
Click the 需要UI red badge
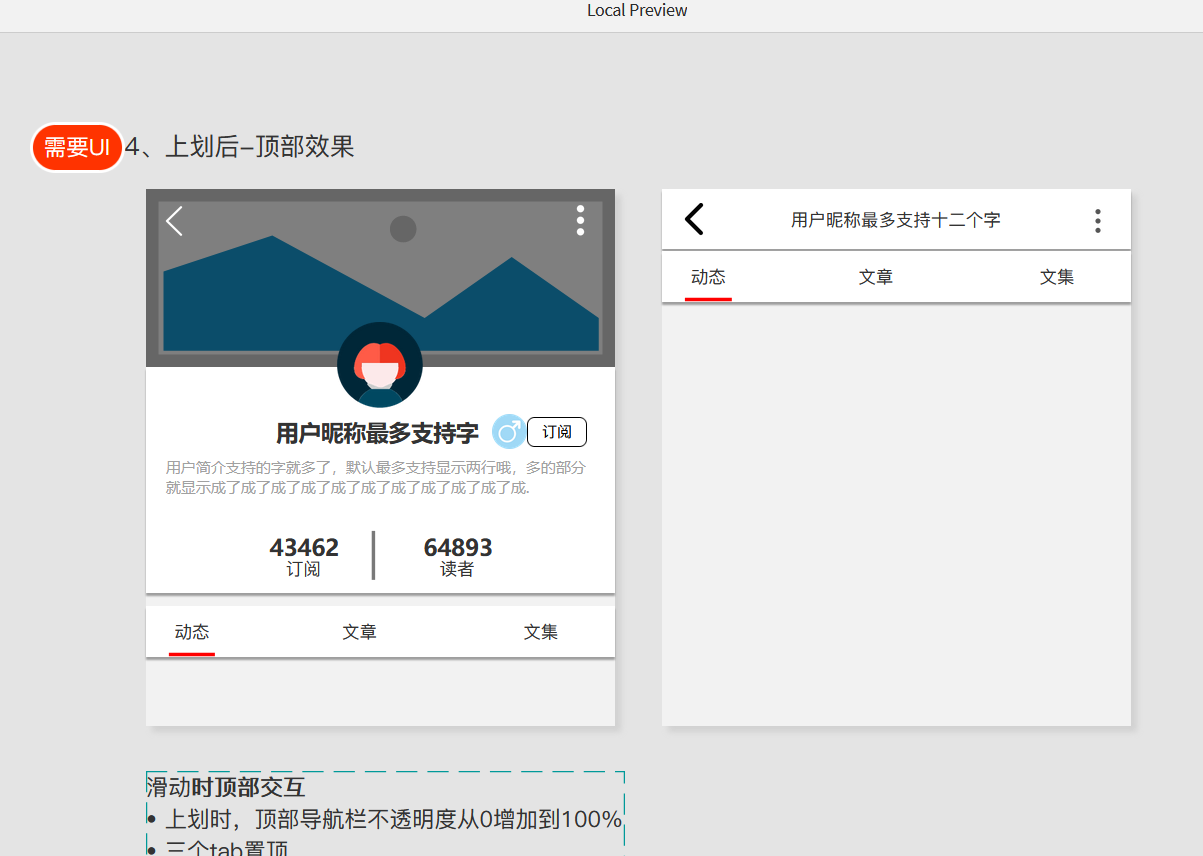point(77,148)
